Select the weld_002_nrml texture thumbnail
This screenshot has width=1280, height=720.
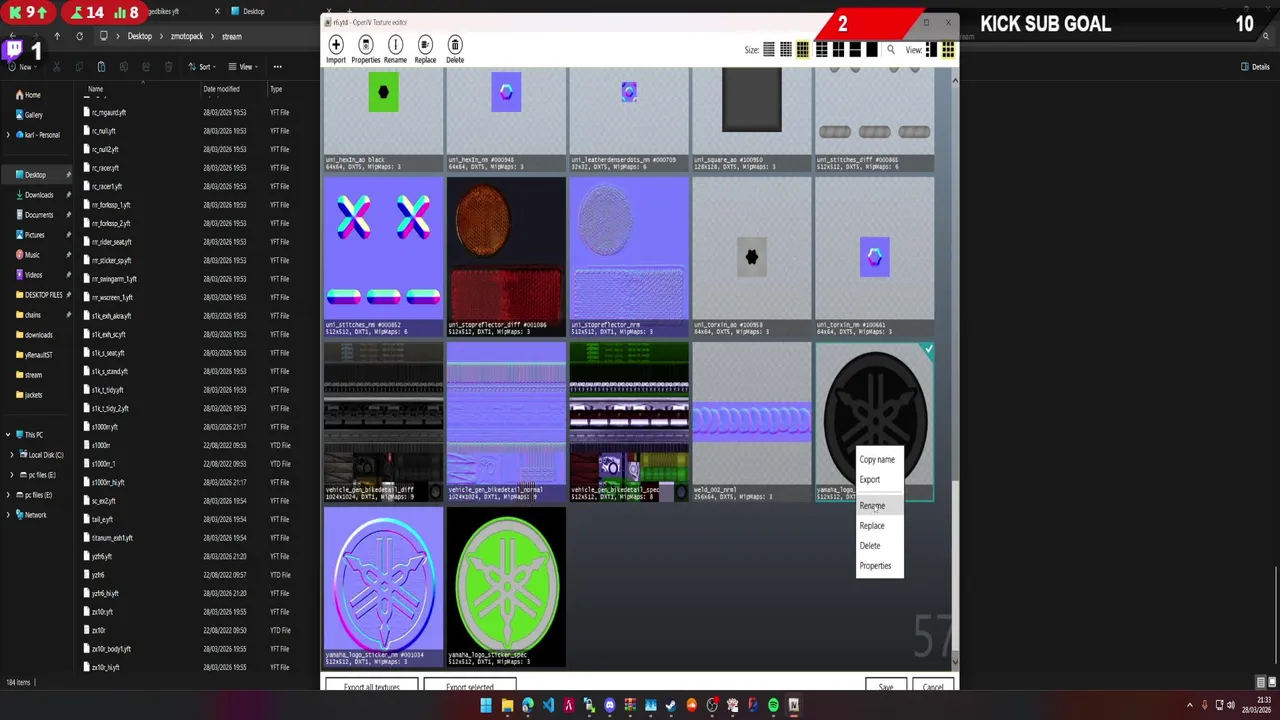(752, 422)
